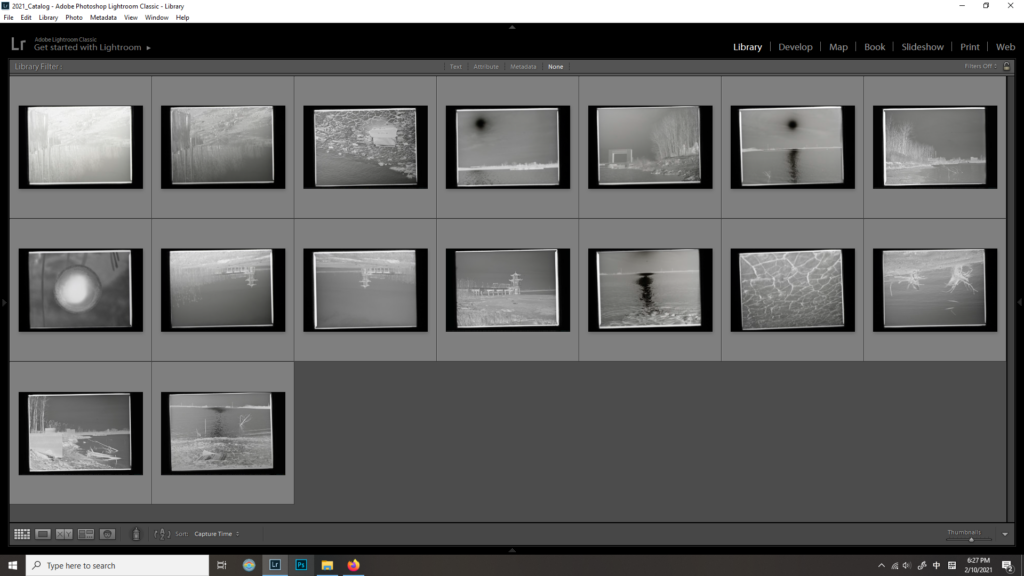
Task: Expand right panel using side arrow
Action: (1020, 302)
